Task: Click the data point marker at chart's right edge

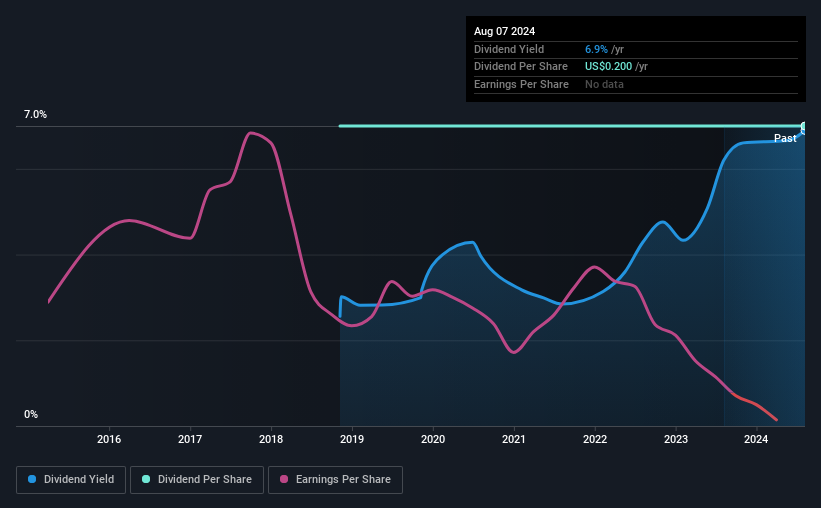Action: (804, 128)
